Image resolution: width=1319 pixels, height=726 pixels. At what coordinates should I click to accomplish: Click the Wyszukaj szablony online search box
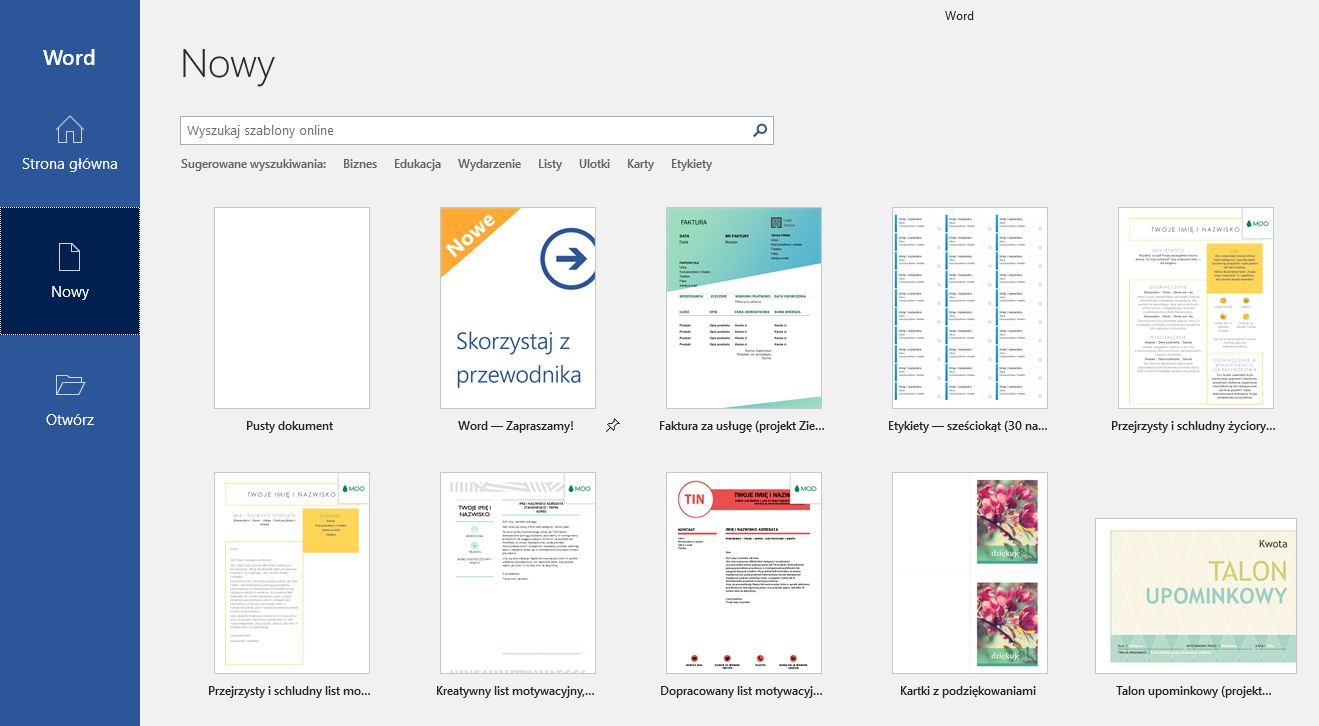point(460,130)
